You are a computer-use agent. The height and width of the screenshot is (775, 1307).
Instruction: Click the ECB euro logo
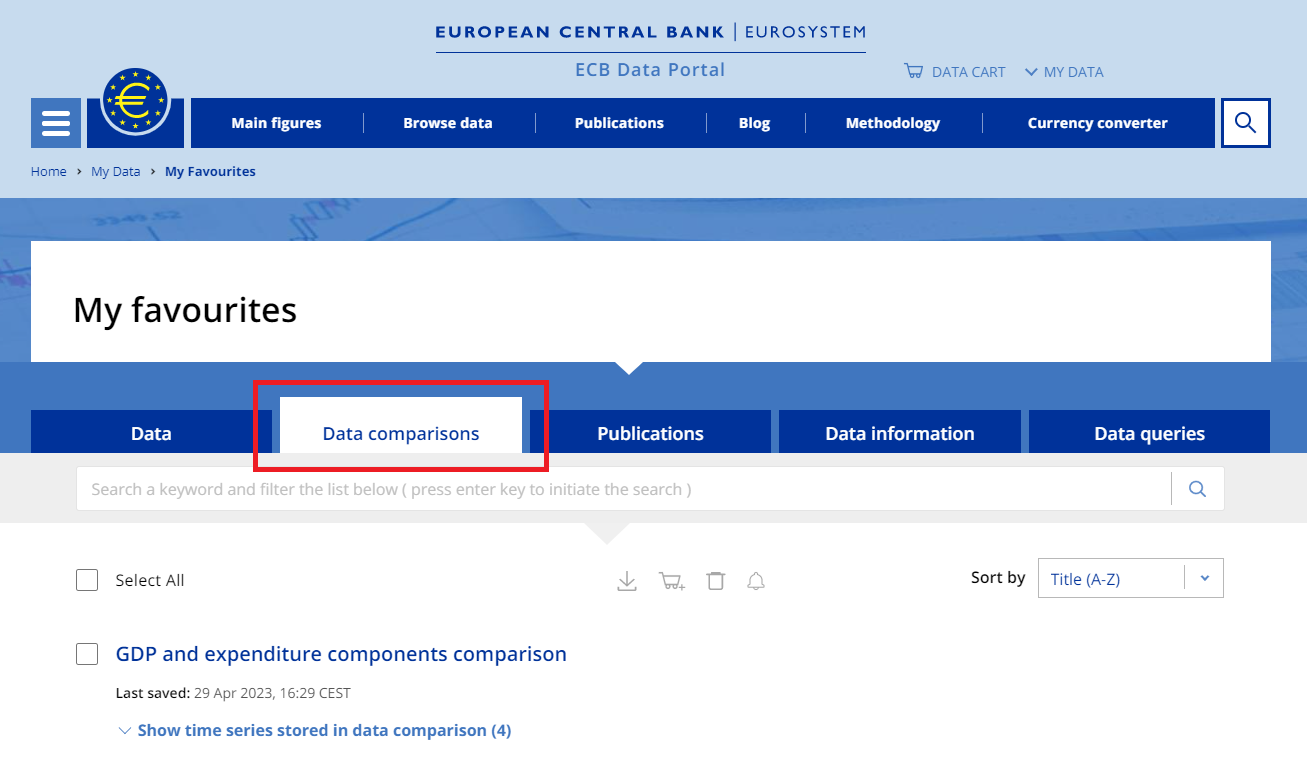tap(135, 104)
